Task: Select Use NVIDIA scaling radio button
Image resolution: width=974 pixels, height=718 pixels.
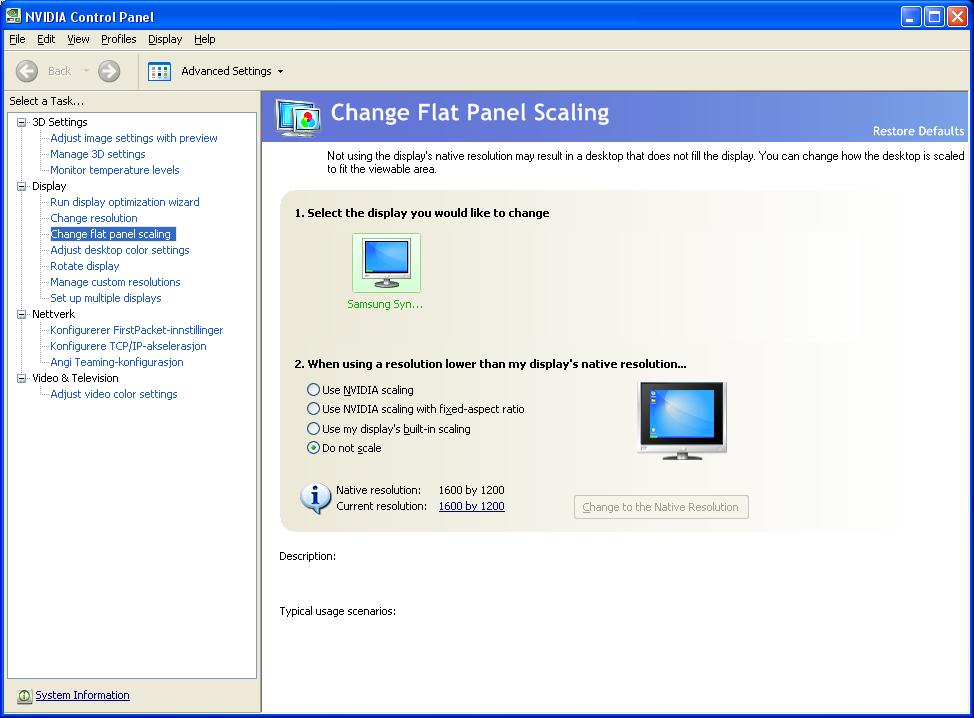Action: pos(313,389)
